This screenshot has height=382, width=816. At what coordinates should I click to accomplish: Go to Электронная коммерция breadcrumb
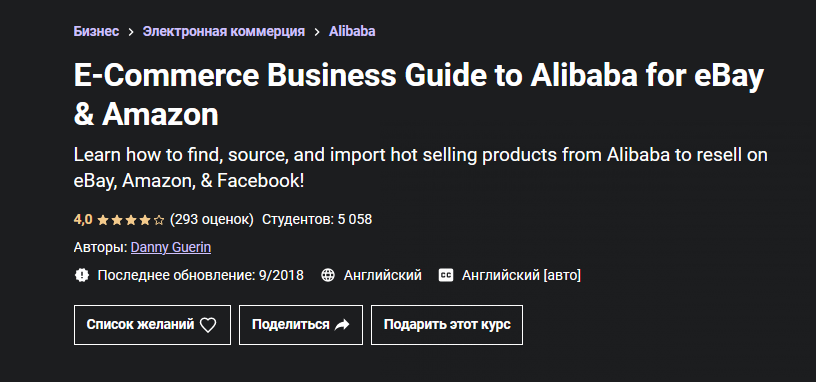(224, 31)
